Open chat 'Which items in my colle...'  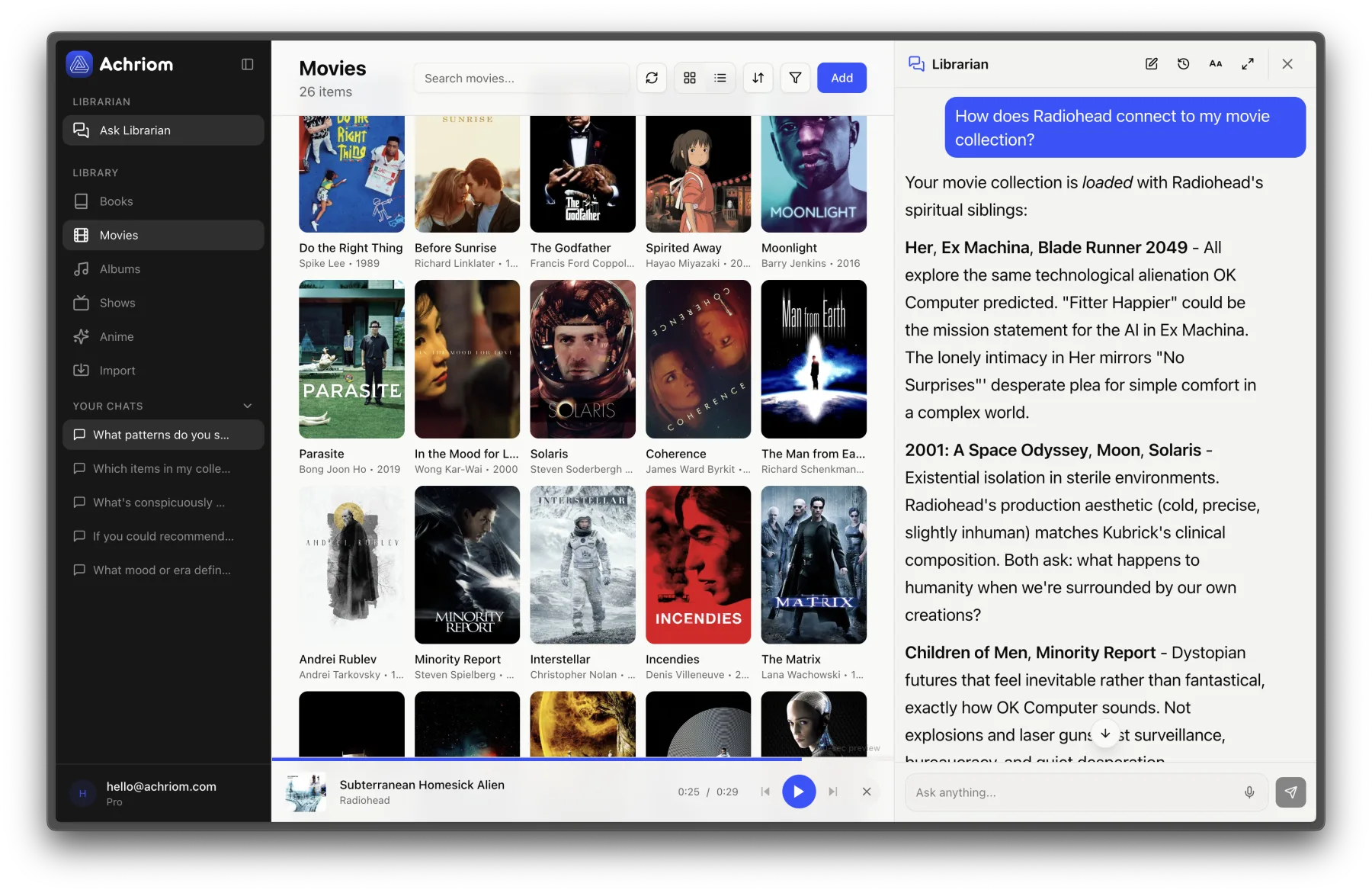(x=163, y=468)
